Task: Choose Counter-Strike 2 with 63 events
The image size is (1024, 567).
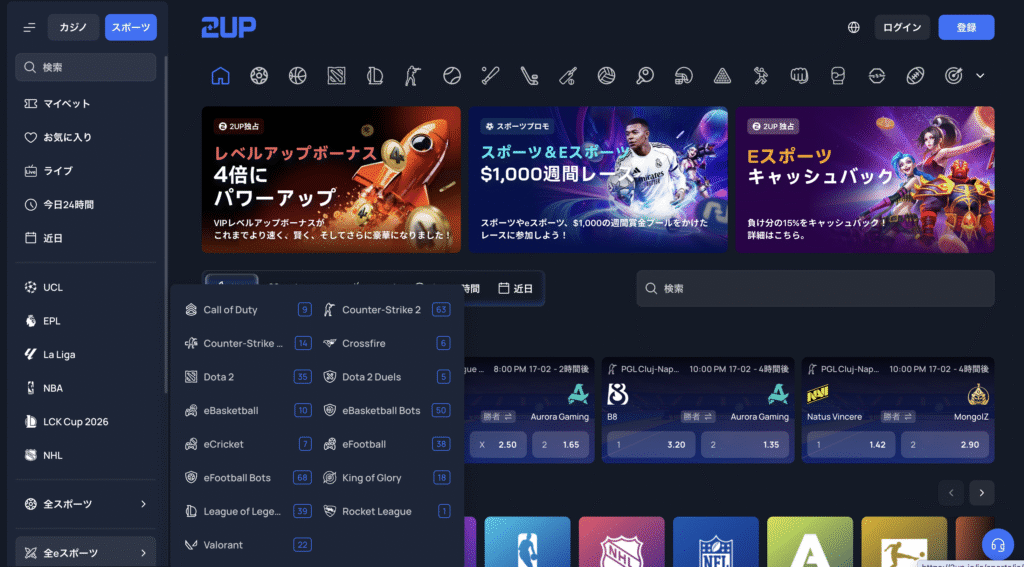Action: 387,310
